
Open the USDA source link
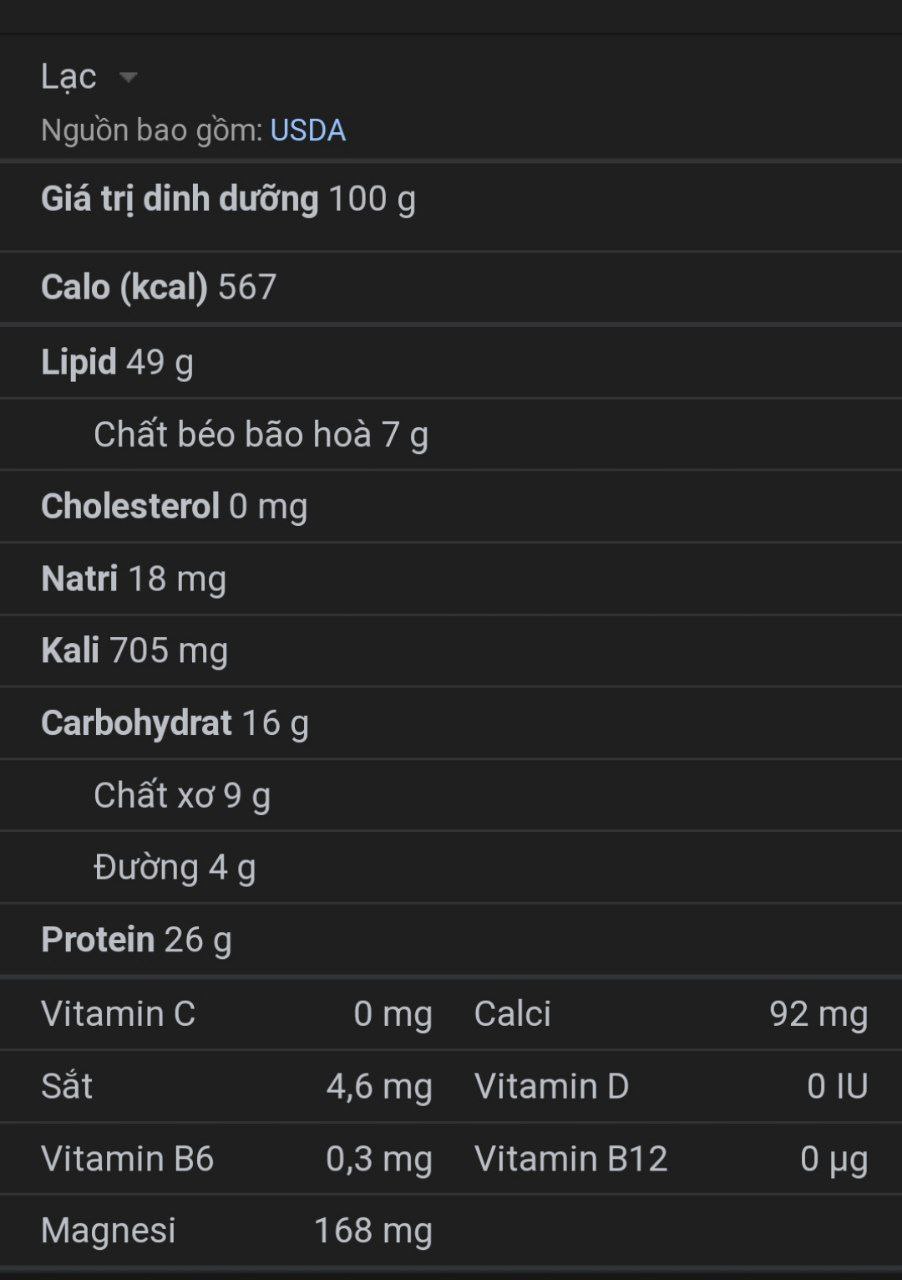click(308, 131)
